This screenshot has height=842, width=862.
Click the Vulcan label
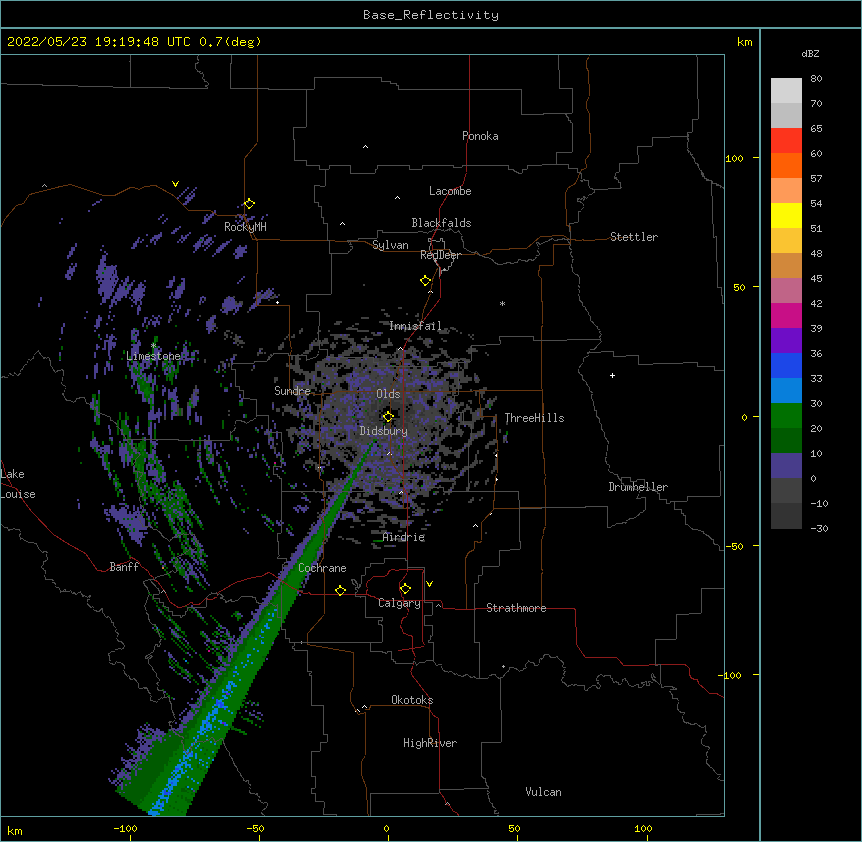coord(543,792)
